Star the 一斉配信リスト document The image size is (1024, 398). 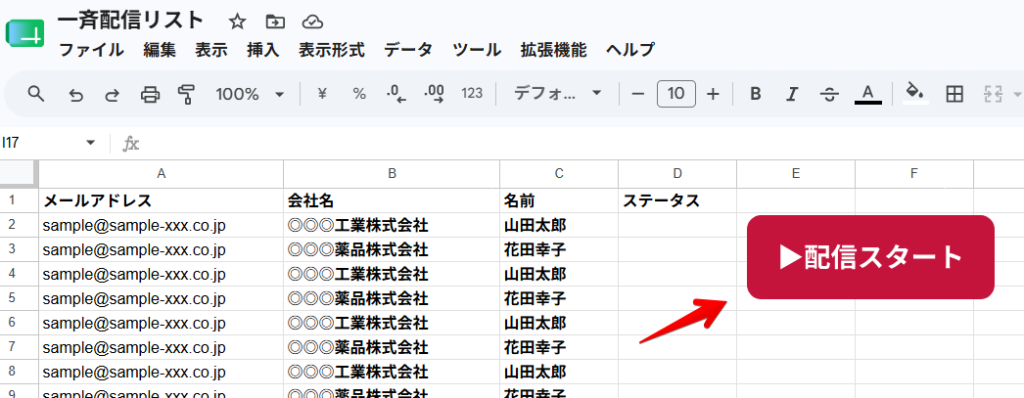tap(238, 22)
